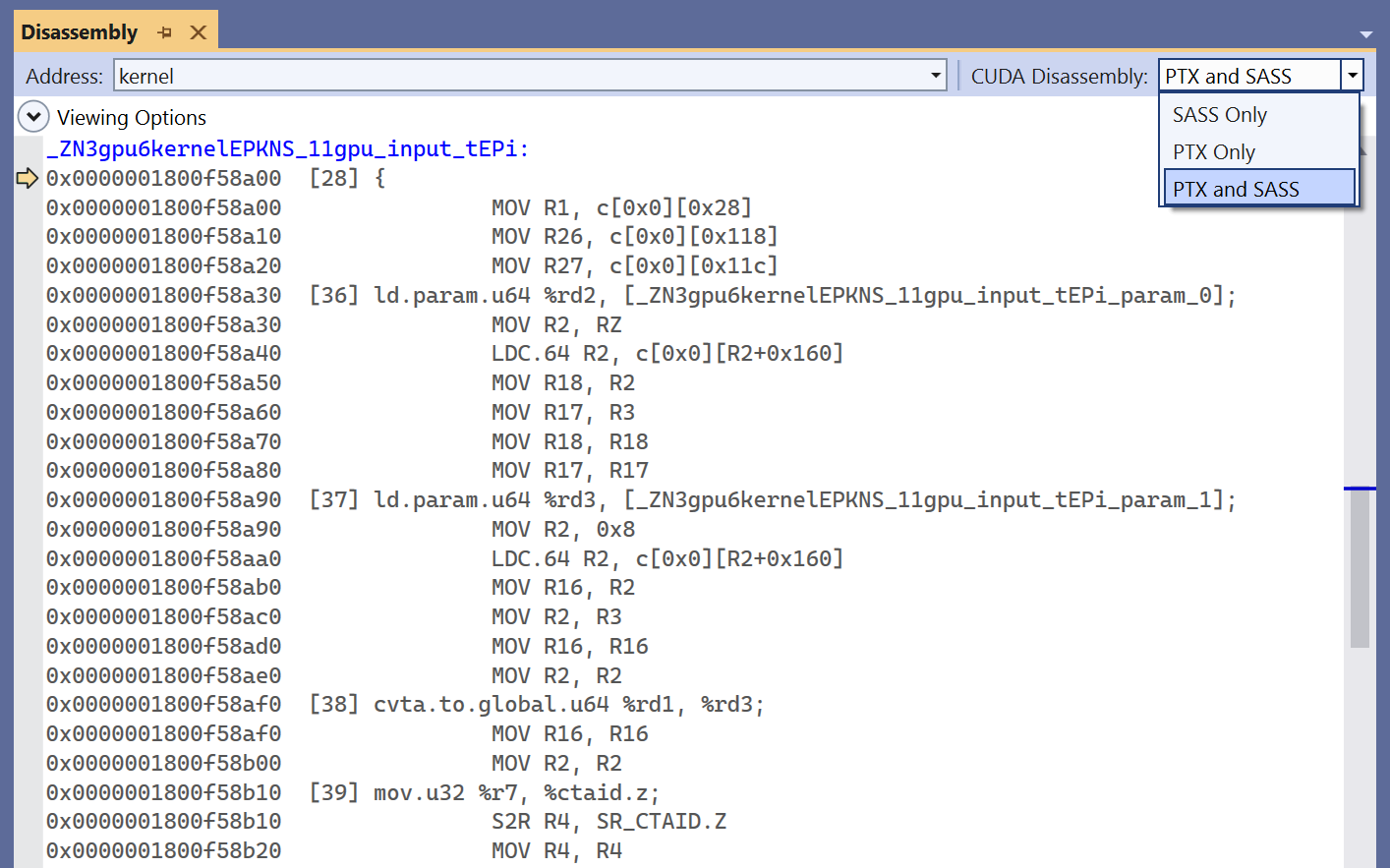Open the window position menu arrow at top right
The width and height of the screenshot is (1390, 868).
(1365, 34)
